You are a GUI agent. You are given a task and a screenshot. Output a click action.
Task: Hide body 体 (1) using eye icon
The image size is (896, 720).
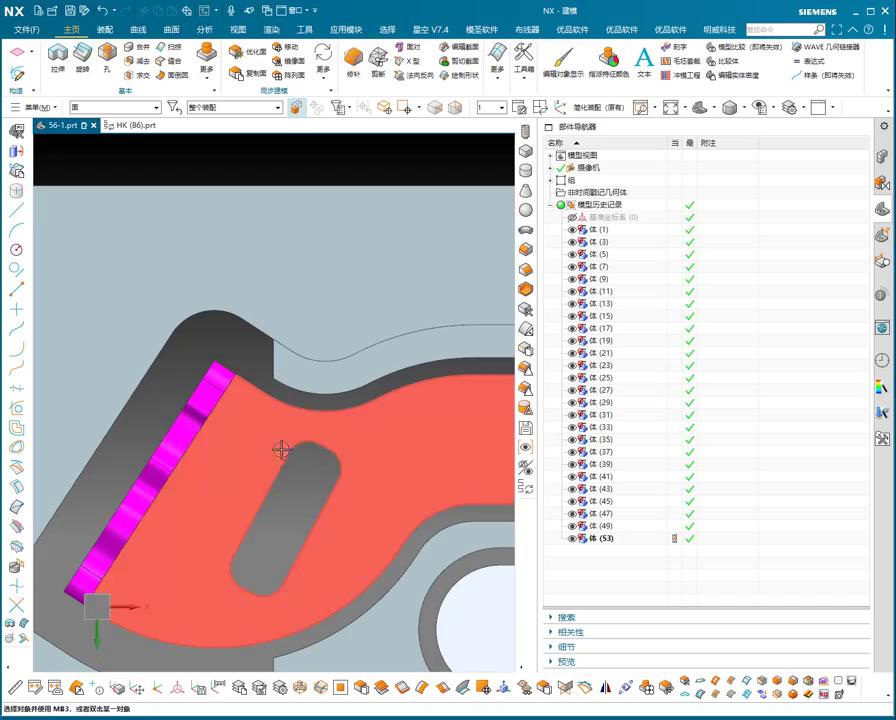[573, 230]
